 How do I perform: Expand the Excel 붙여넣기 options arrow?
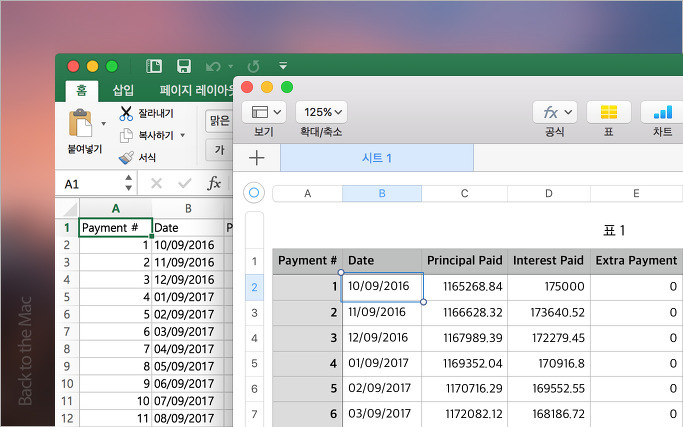104,124
